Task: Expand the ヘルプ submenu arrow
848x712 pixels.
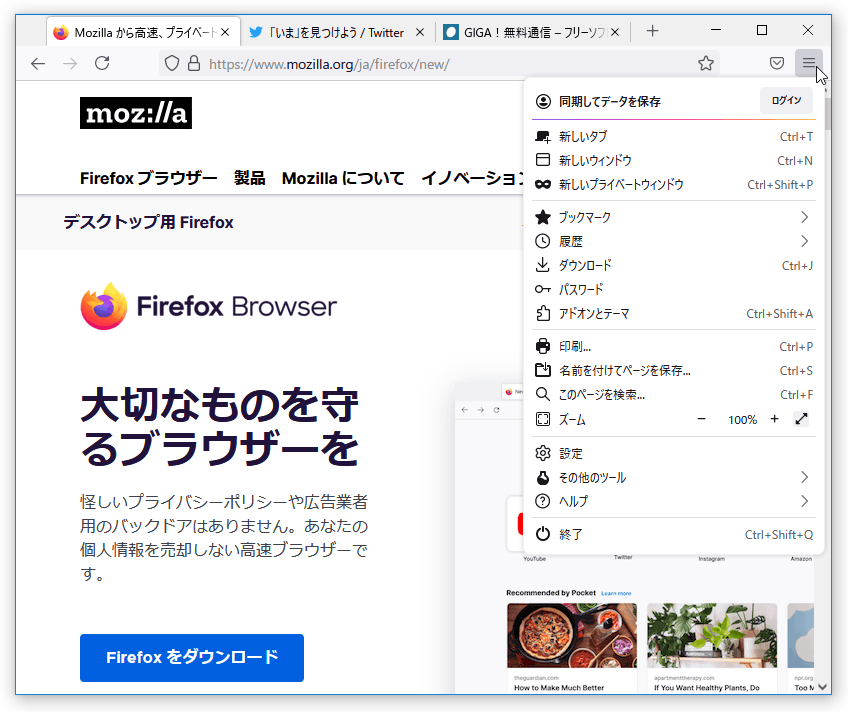Action: tap(804, 502)
